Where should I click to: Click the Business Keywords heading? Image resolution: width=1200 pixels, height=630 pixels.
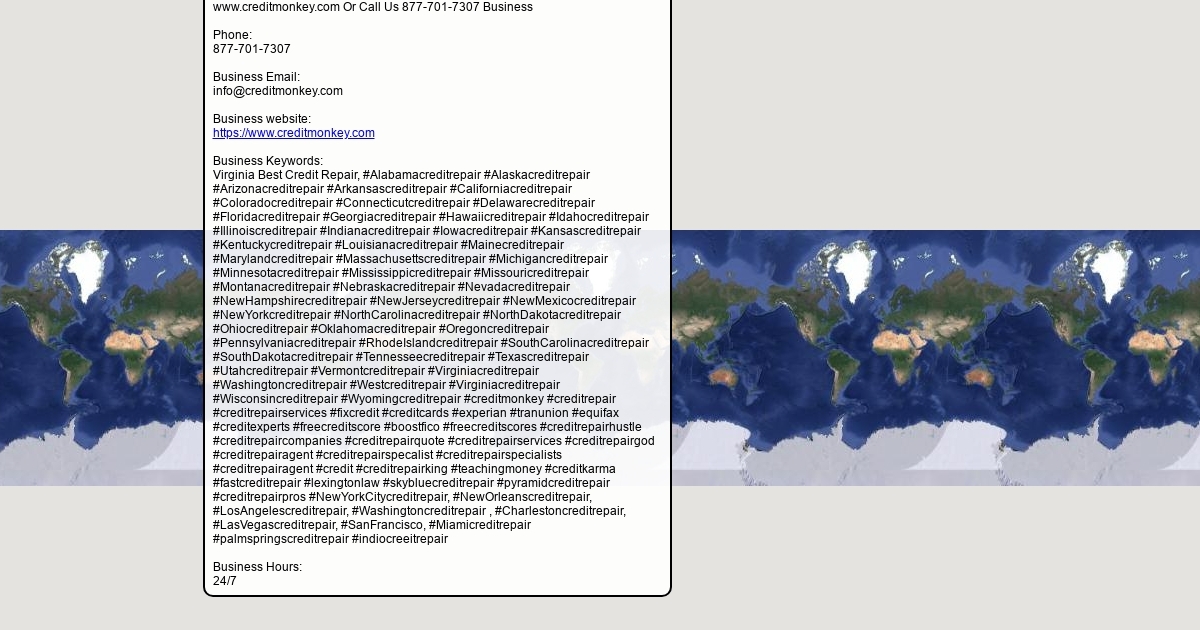(x=267, y=161)
